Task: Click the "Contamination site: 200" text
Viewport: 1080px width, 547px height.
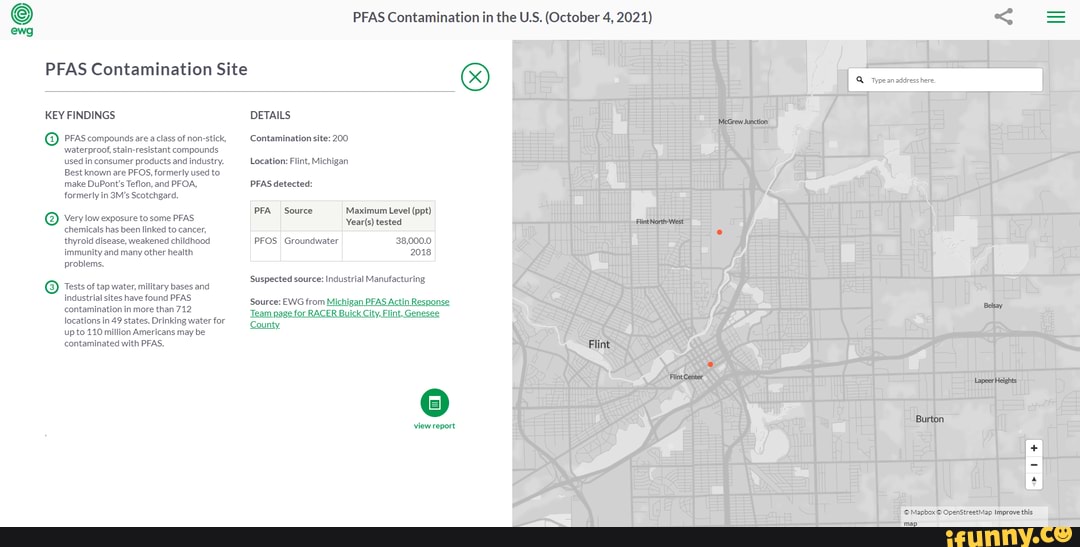Action: (299, 138)
